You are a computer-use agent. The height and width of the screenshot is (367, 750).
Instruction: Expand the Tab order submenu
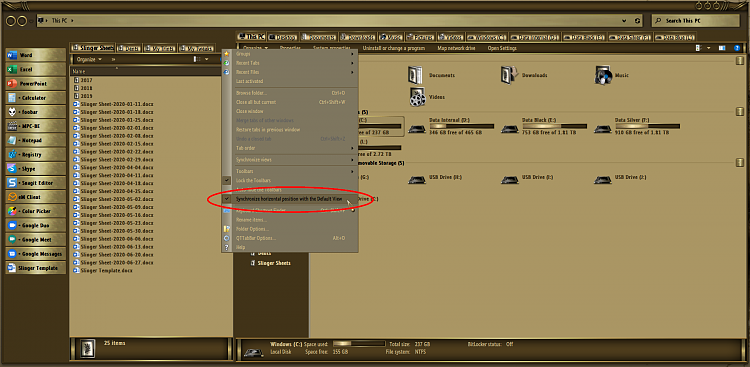[x=290, y=148]
